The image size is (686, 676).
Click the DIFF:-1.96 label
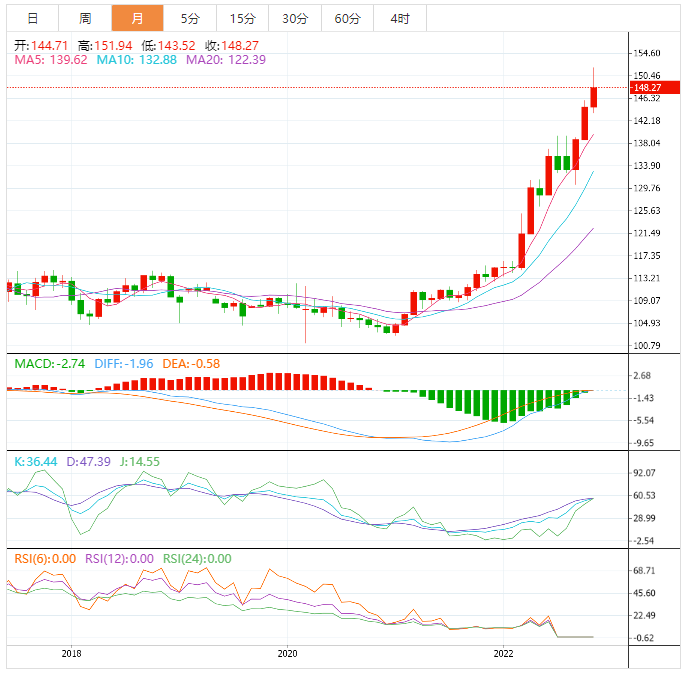[x=124, y=363]
